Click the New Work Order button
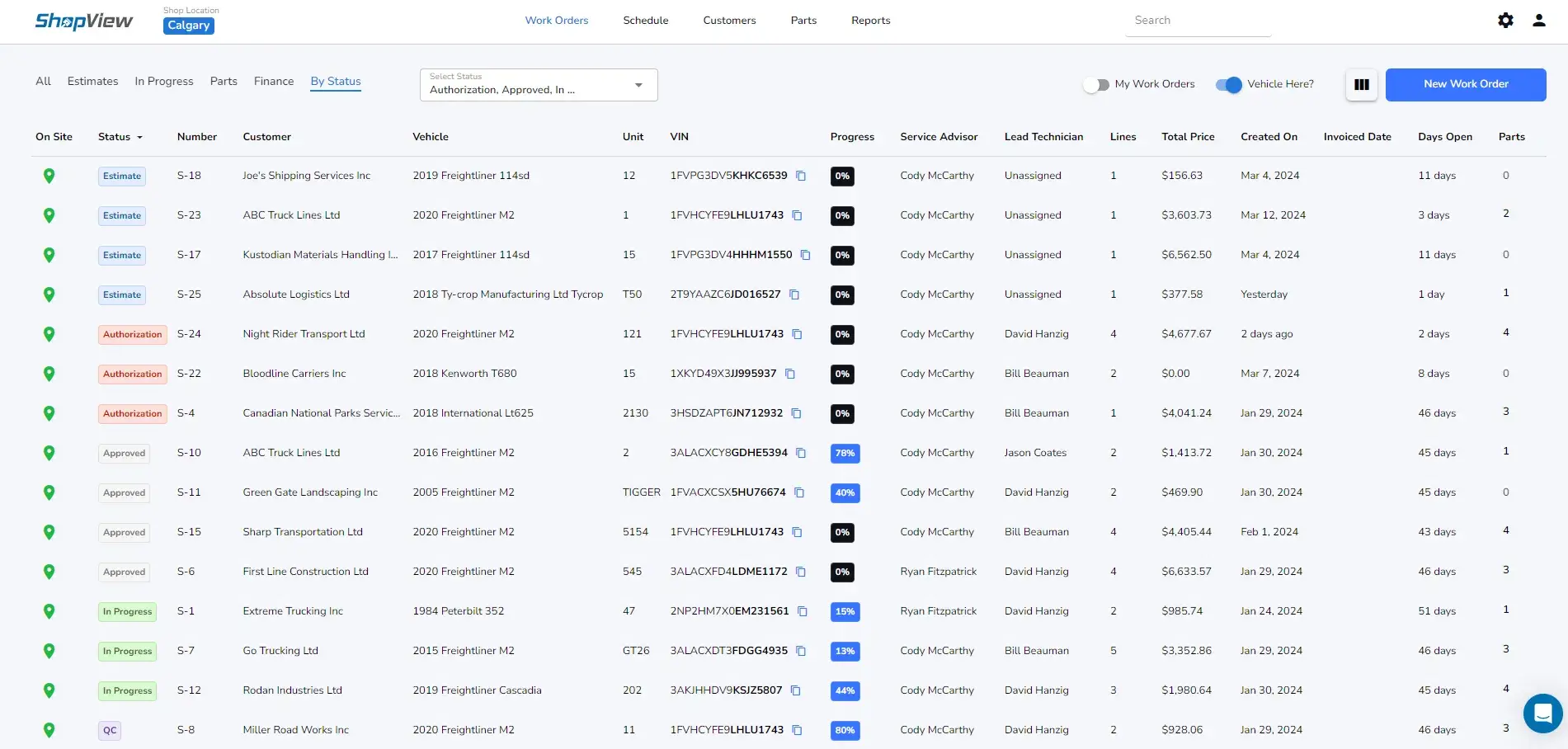Viewport: 1568px width, 749px height. [x=1466, y=84]
